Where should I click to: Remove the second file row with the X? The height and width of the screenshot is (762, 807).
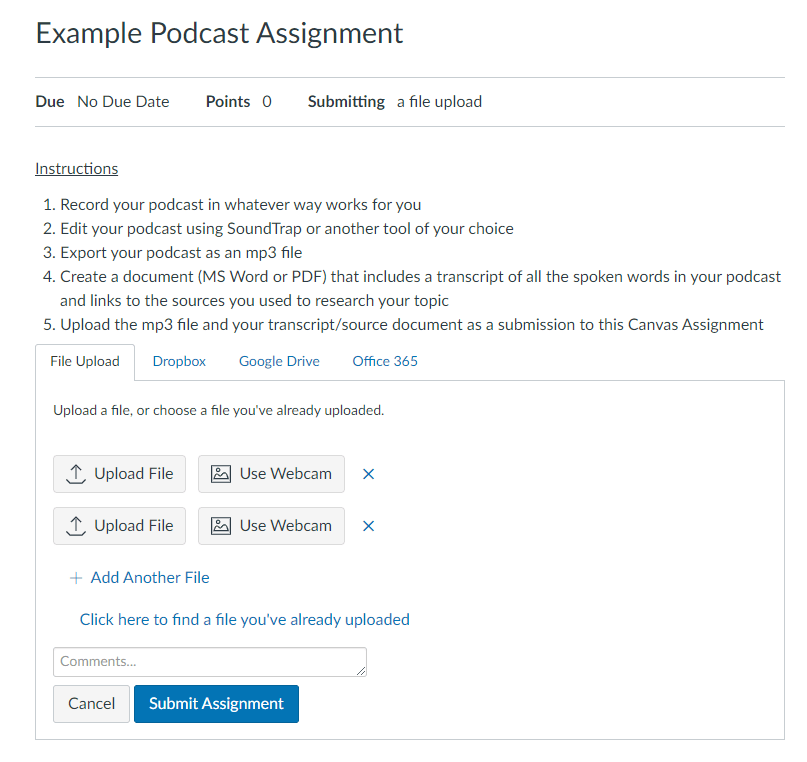click(368, 525)
